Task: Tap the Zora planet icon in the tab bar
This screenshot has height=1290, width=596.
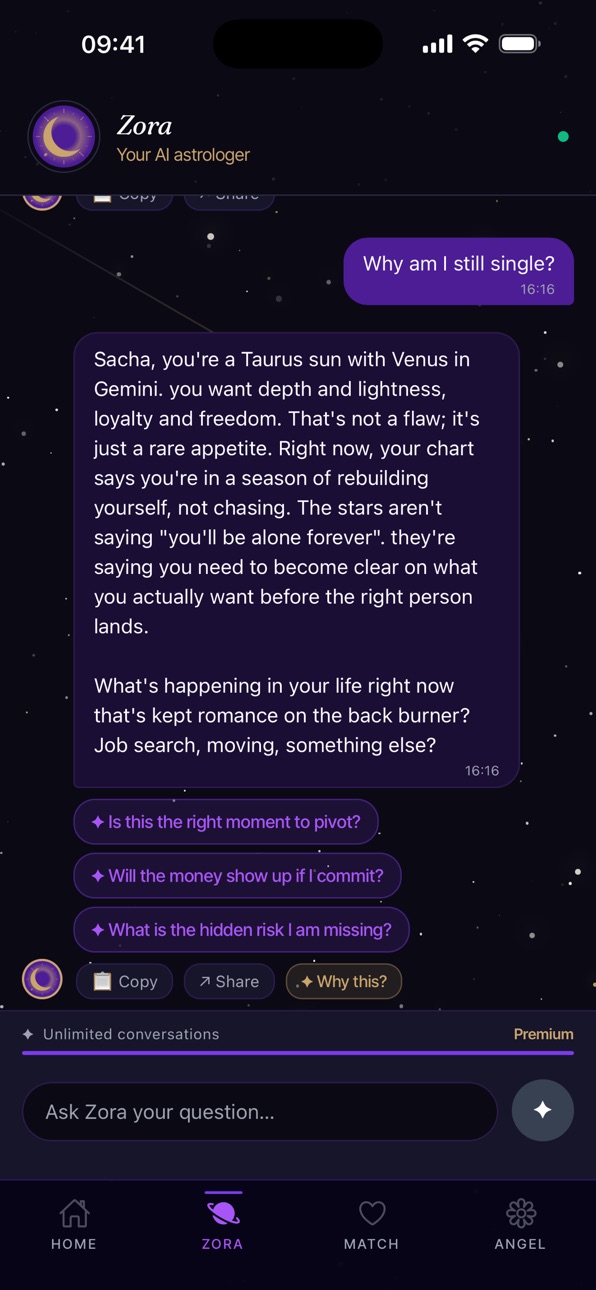Action: tap(222, 1214)
